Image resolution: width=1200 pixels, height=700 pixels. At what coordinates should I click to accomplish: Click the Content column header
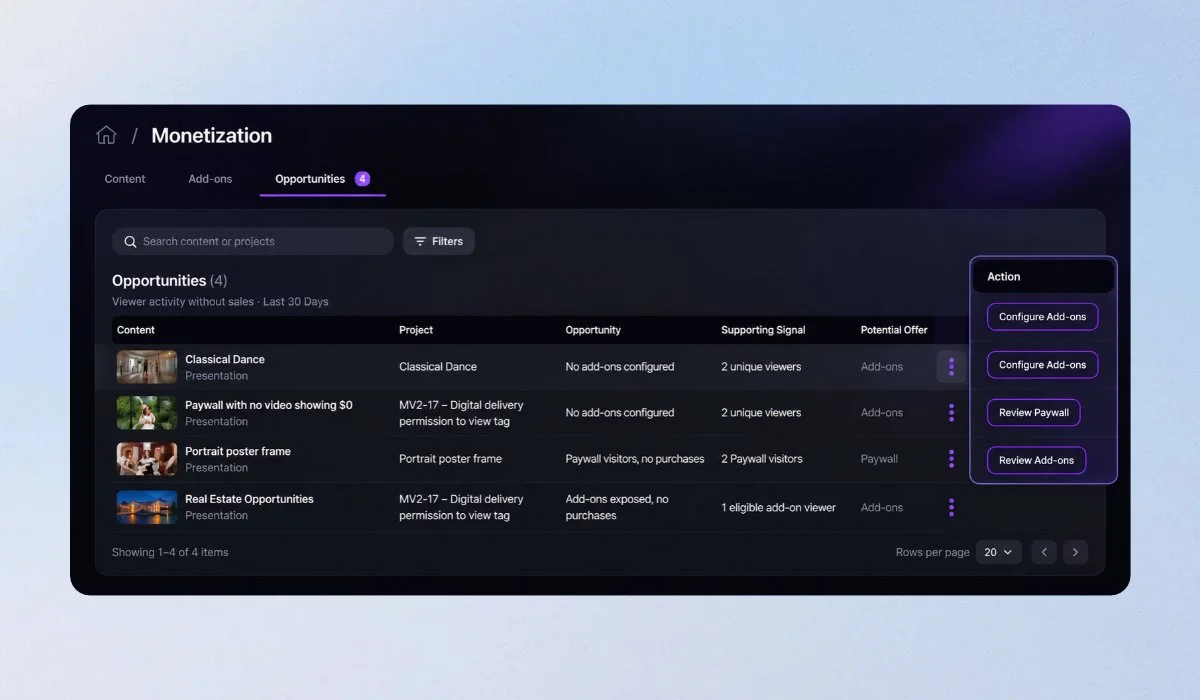[x=136, y=330]
